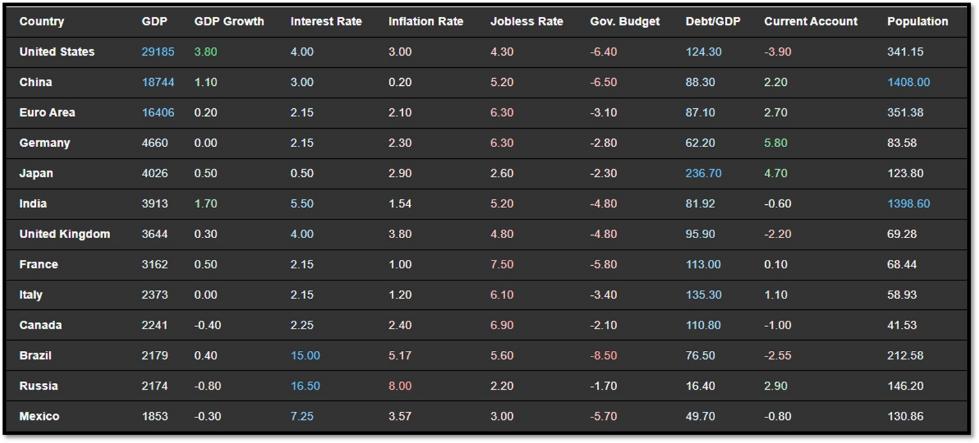Open the Mexico country link

click(39, 416)
